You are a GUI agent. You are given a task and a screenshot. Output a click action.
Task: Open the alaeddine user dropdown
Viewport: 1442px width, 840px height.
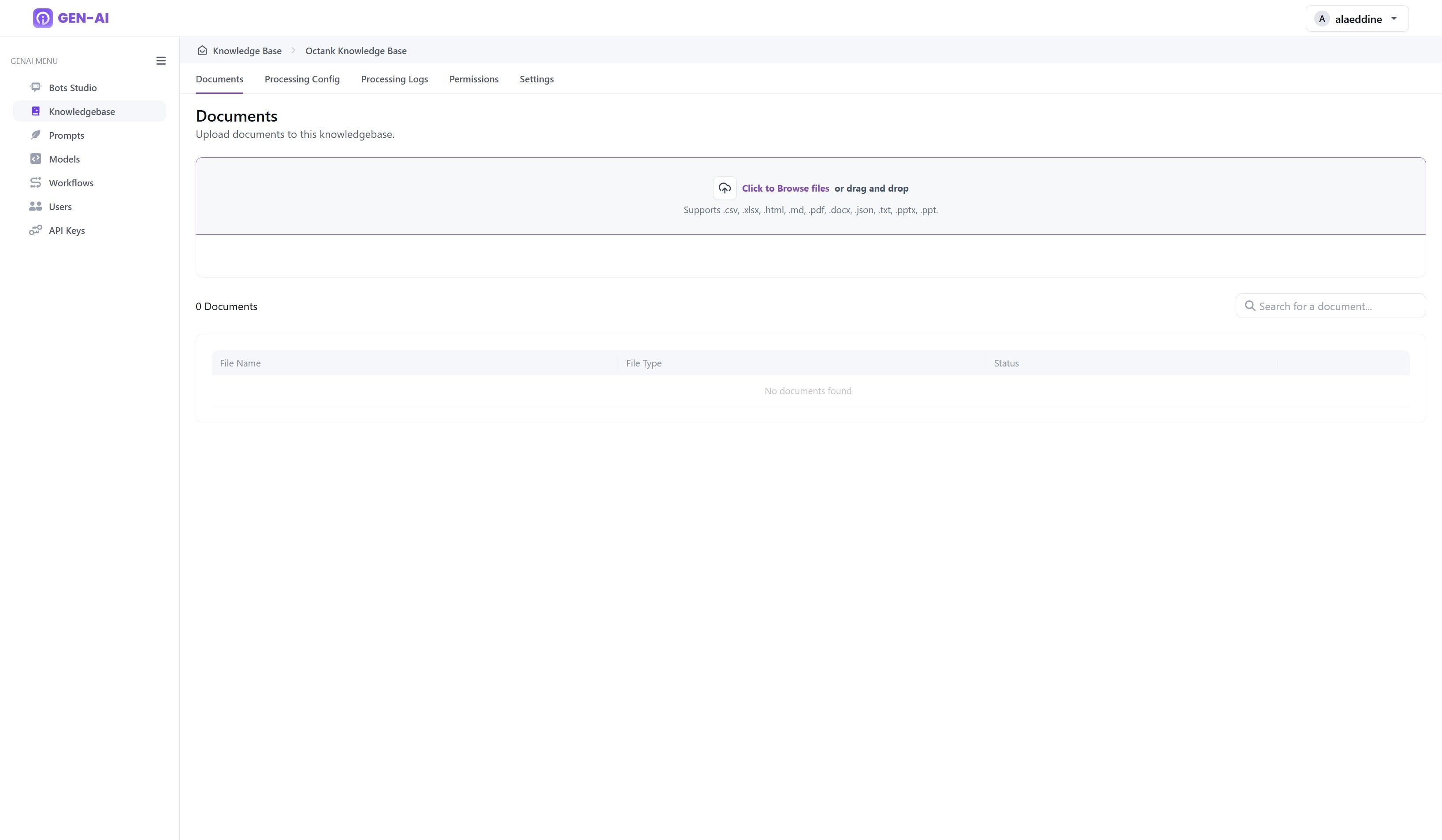1357,19
